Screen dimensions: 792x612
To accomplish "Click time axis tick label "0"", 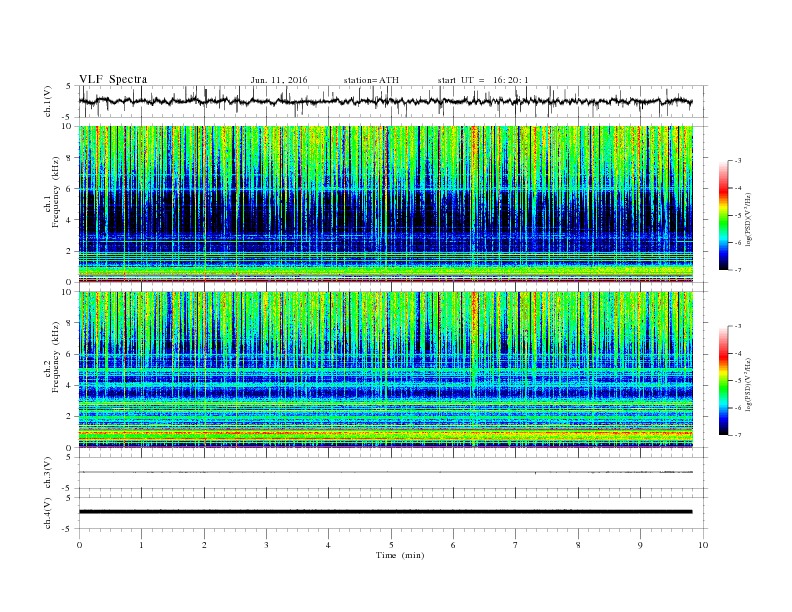I will click(79, 545).
